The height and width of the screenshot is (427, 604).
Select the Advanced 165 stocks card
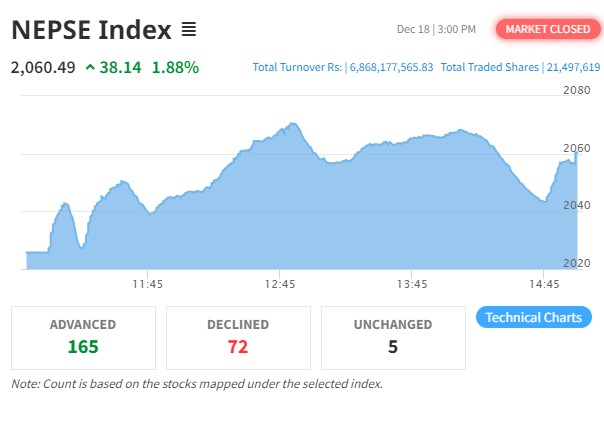click(x=83, y=337)
